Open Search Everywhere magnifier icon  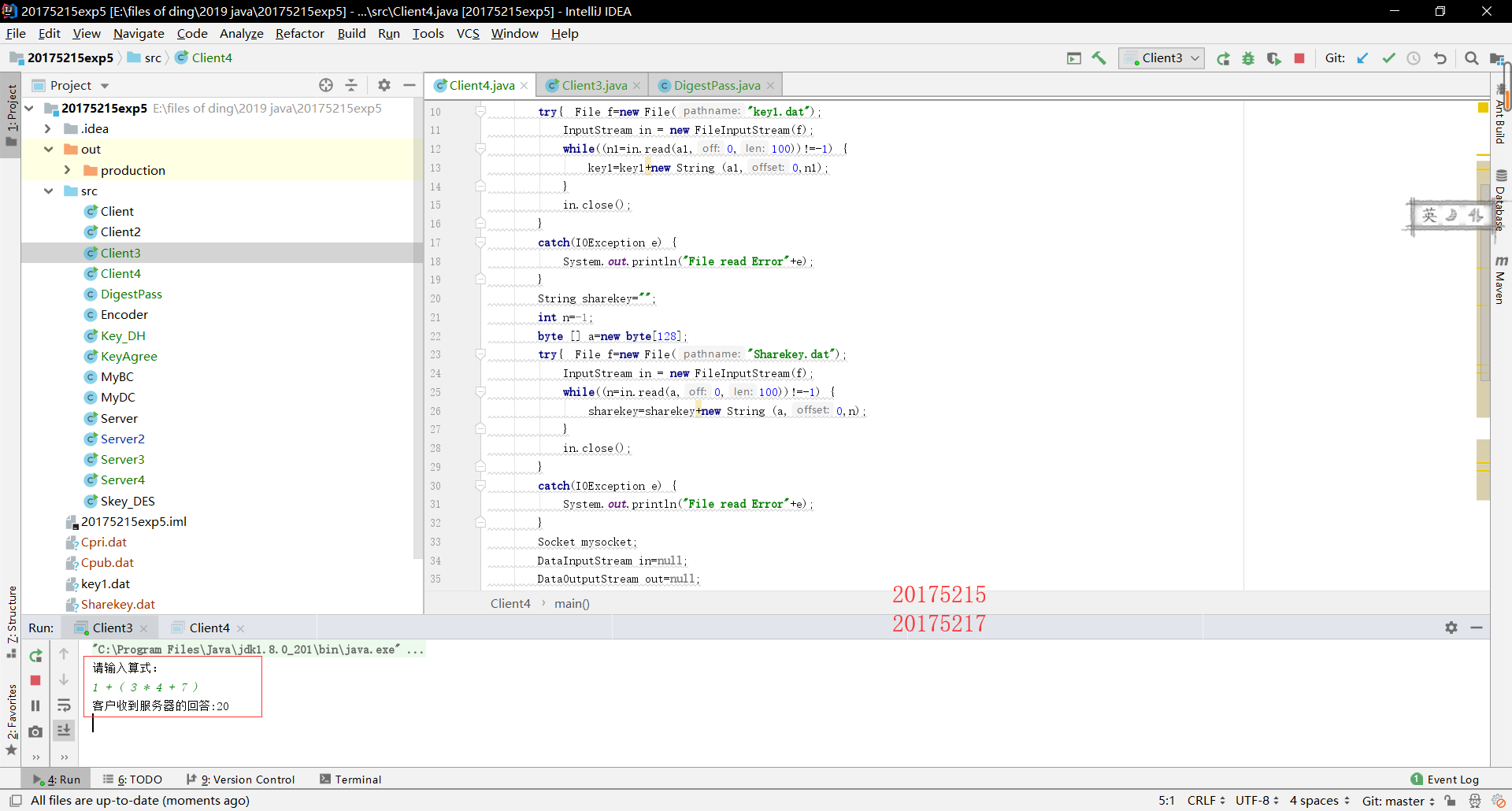coord(1471,58)
